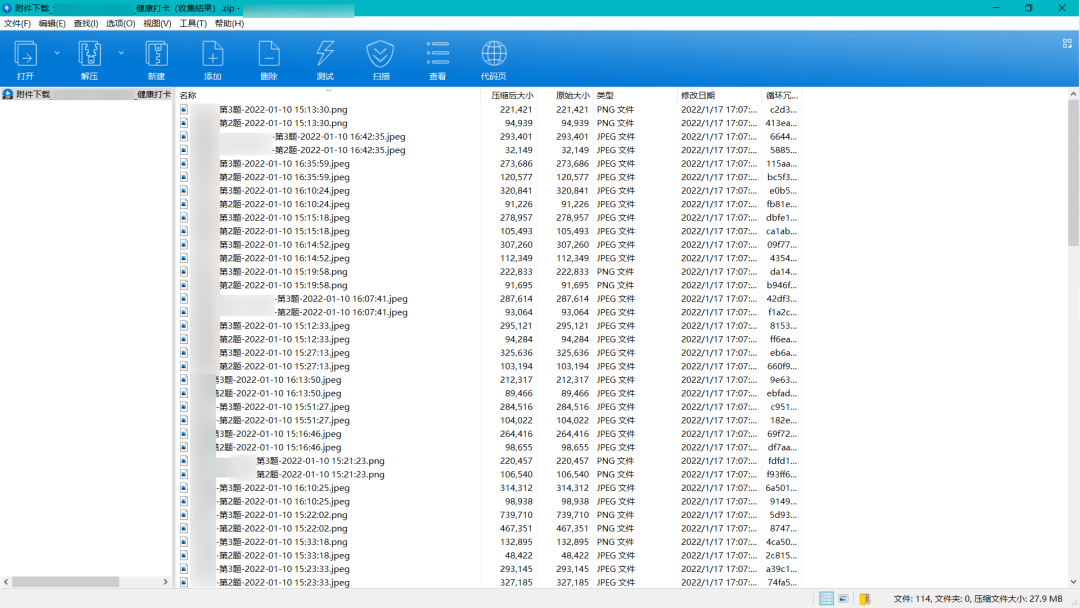Click the yellow archive folder icon in status bar
The height and width of the screenshot is (608, 1080).
click(x=865, y=598)
